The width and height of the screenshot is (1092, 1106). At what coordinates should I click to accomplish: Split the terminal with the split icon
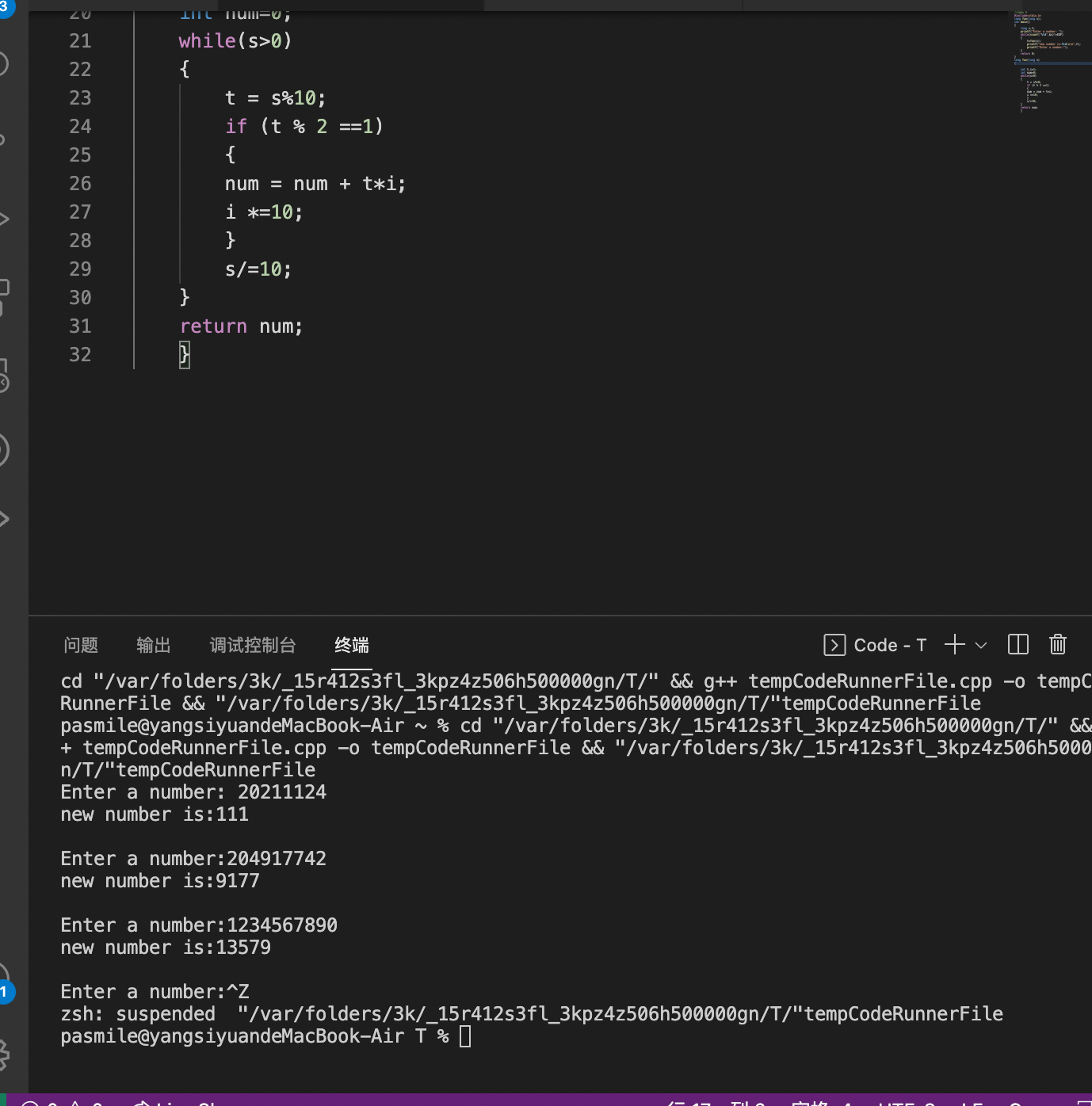point(1018,645)
